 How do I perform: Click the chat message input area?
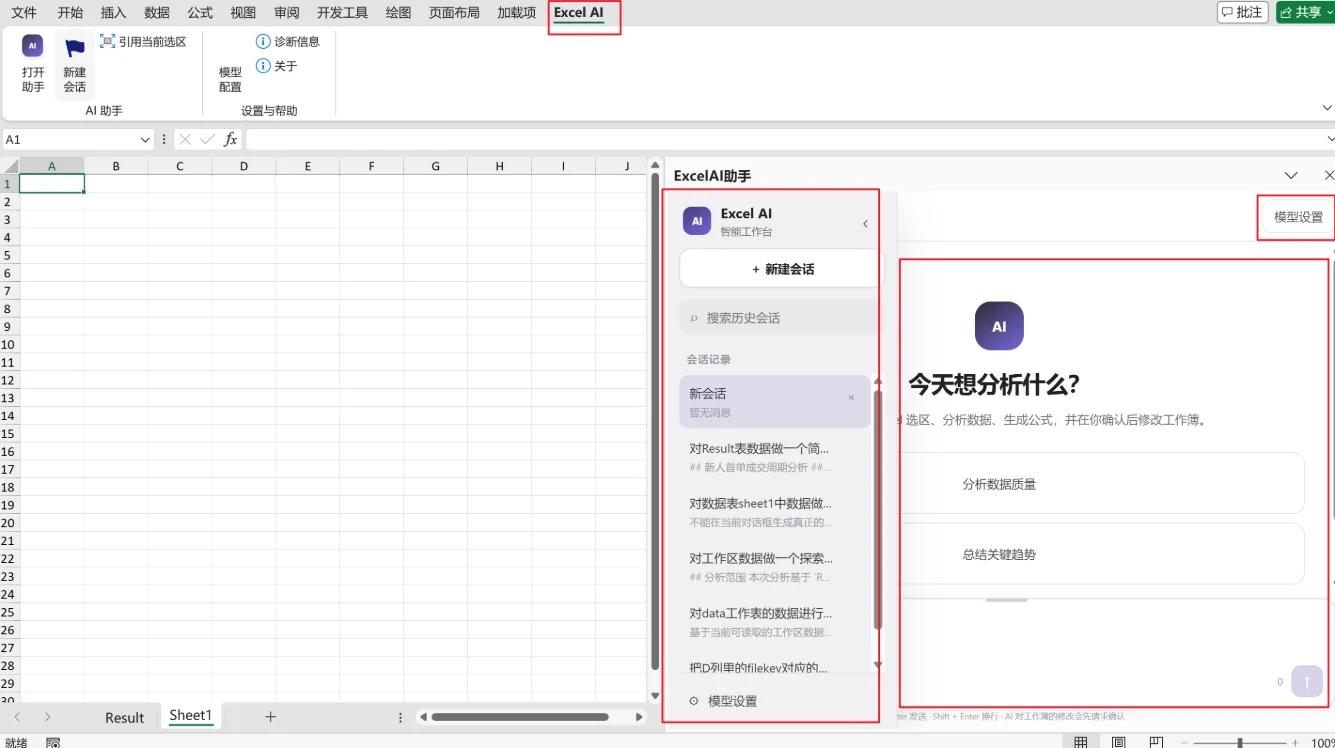(x=1090, y=637)
